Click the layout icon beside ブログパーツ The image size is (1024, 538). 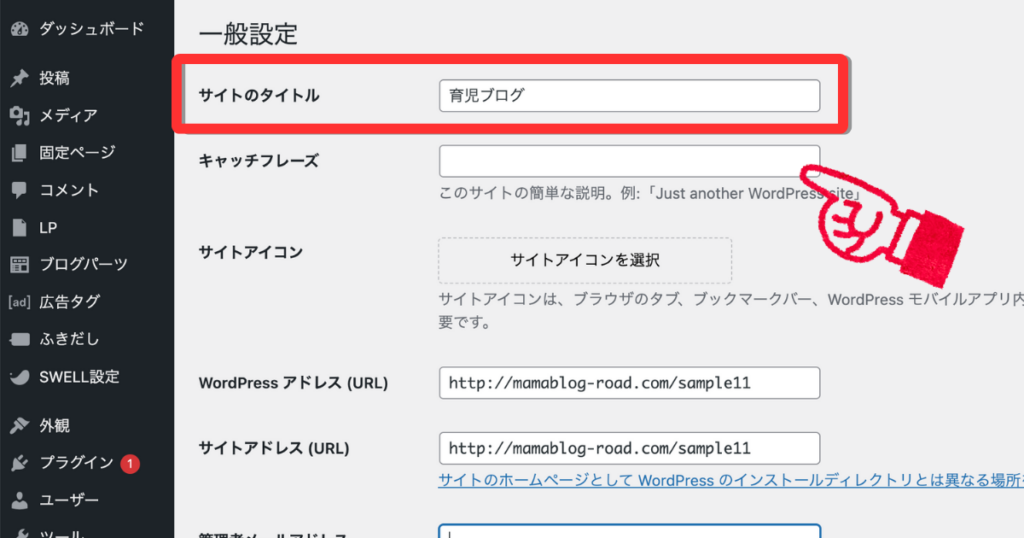pos(20,264)
